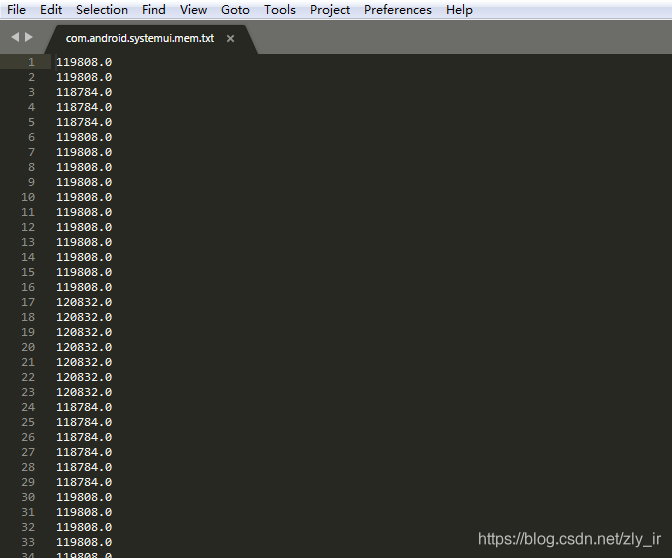Place cursor on line 7 value 119808.0
The height and width of the screenshot is (558, 672).
tap(84, 152)
